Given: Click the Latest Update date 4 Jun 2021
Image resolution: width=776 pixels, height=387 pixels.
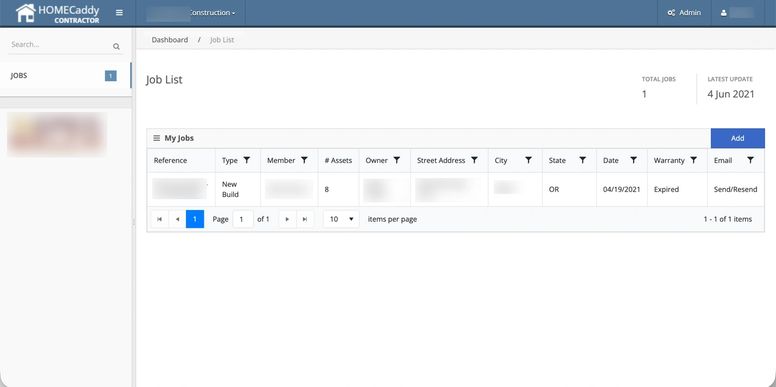Looking at the screenshot, I should [x=731, y=94].
